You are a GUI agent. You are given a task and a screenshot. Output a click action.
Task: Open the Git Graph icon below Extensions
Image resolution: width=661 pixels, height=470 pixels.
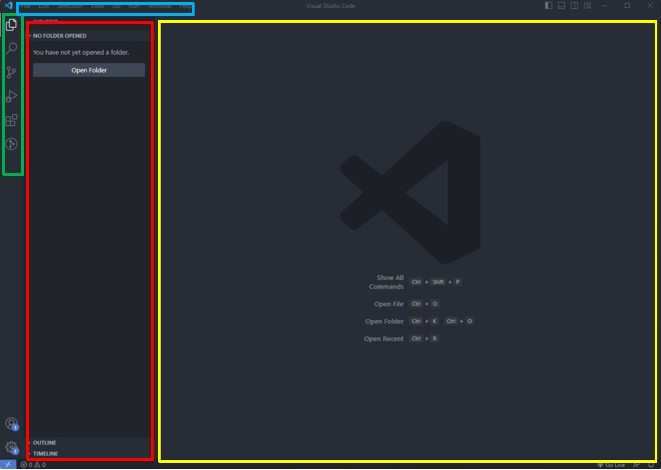click(x=11, y=144)
